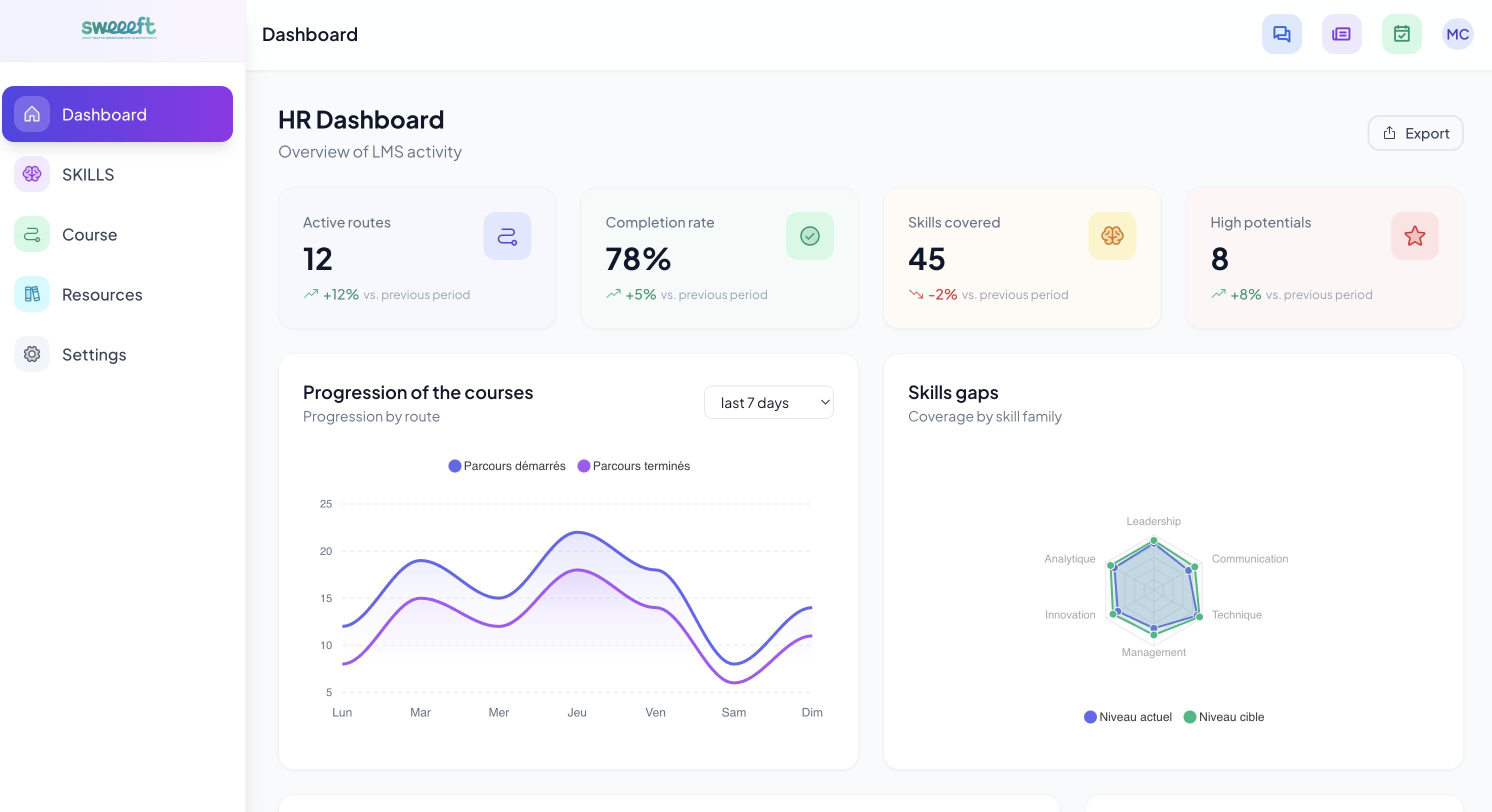
Task: Toggle the Parcours terminés legend entry
Action: (634, 465)
